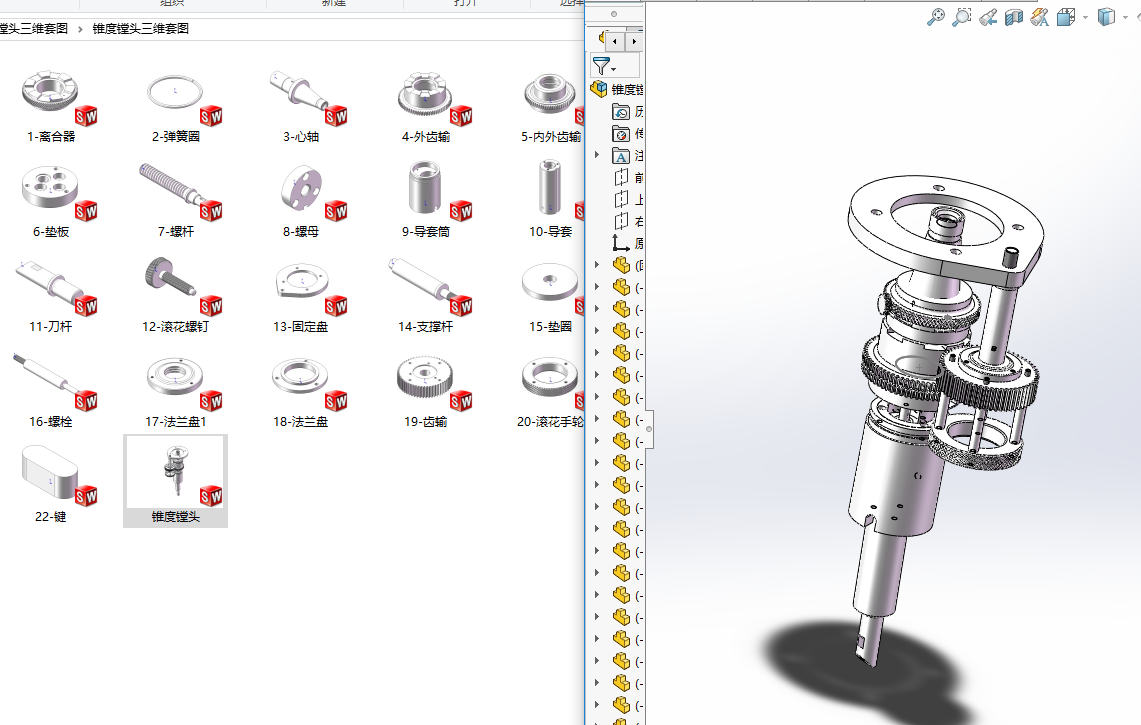Click the Zoom to Fit magnifier icon
Screen dimensions: 1141x725
pos(936,16)
